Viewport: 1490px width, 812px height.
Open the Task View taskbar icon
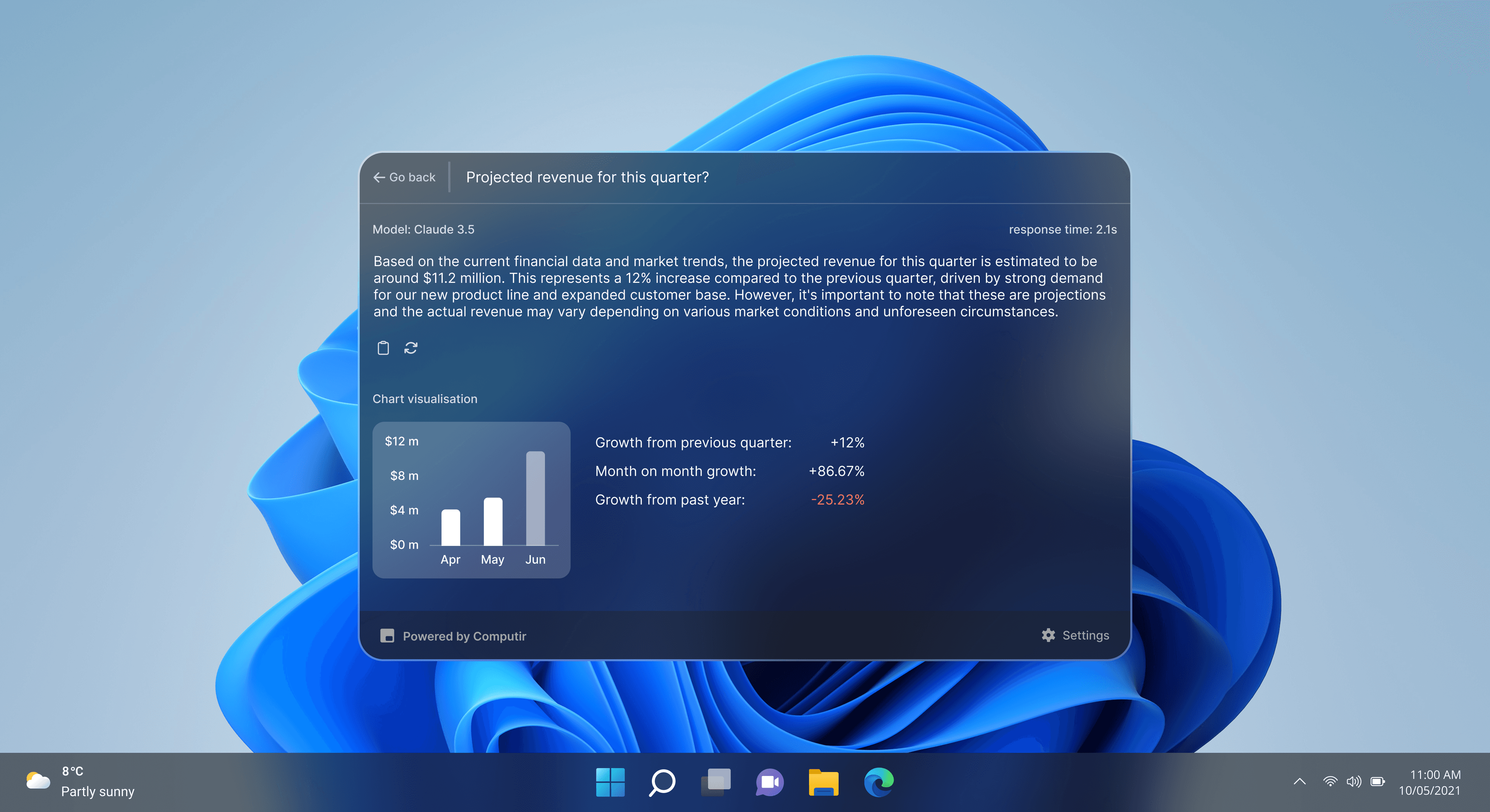click(x=716, y=783)
